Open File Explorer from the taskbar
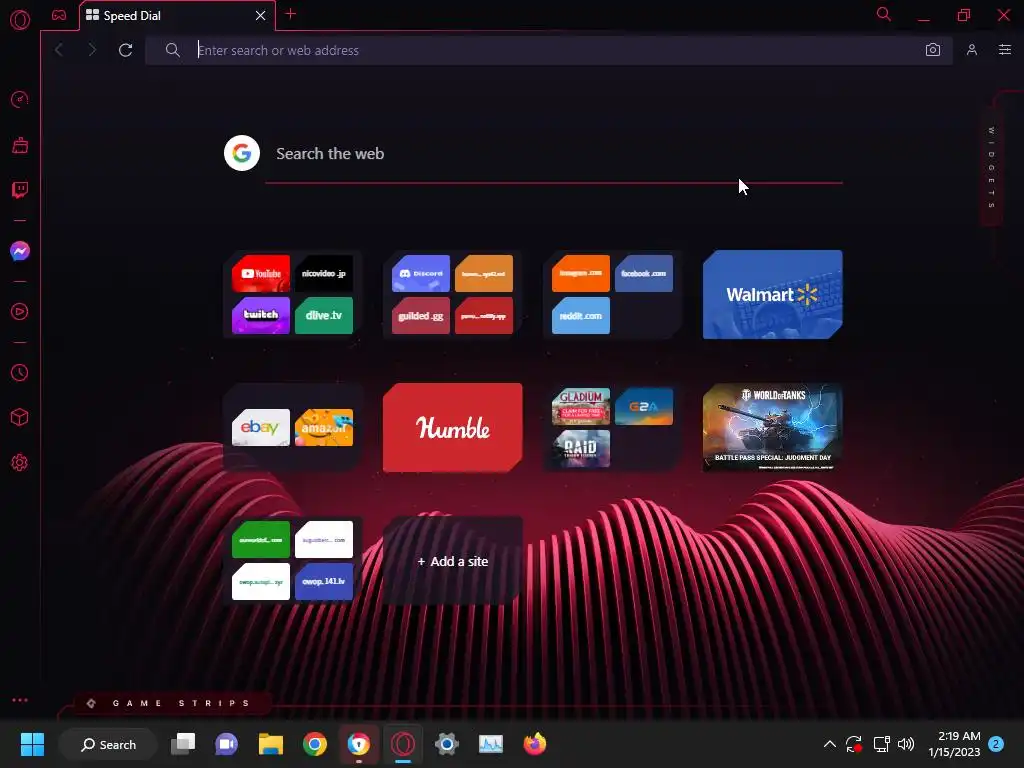 point(270,744)
